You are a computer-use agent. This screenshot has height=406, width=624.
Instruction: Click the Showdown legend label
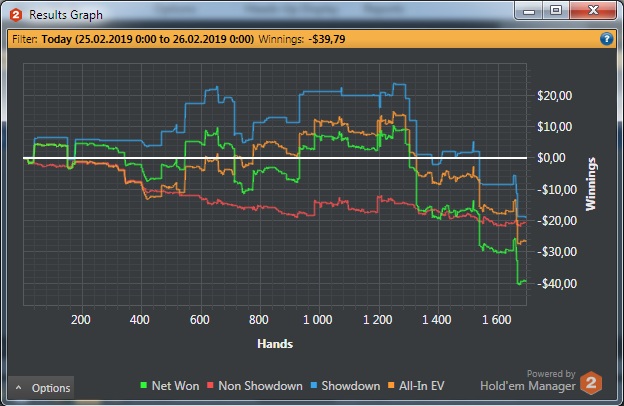click(x=351, y=386)
